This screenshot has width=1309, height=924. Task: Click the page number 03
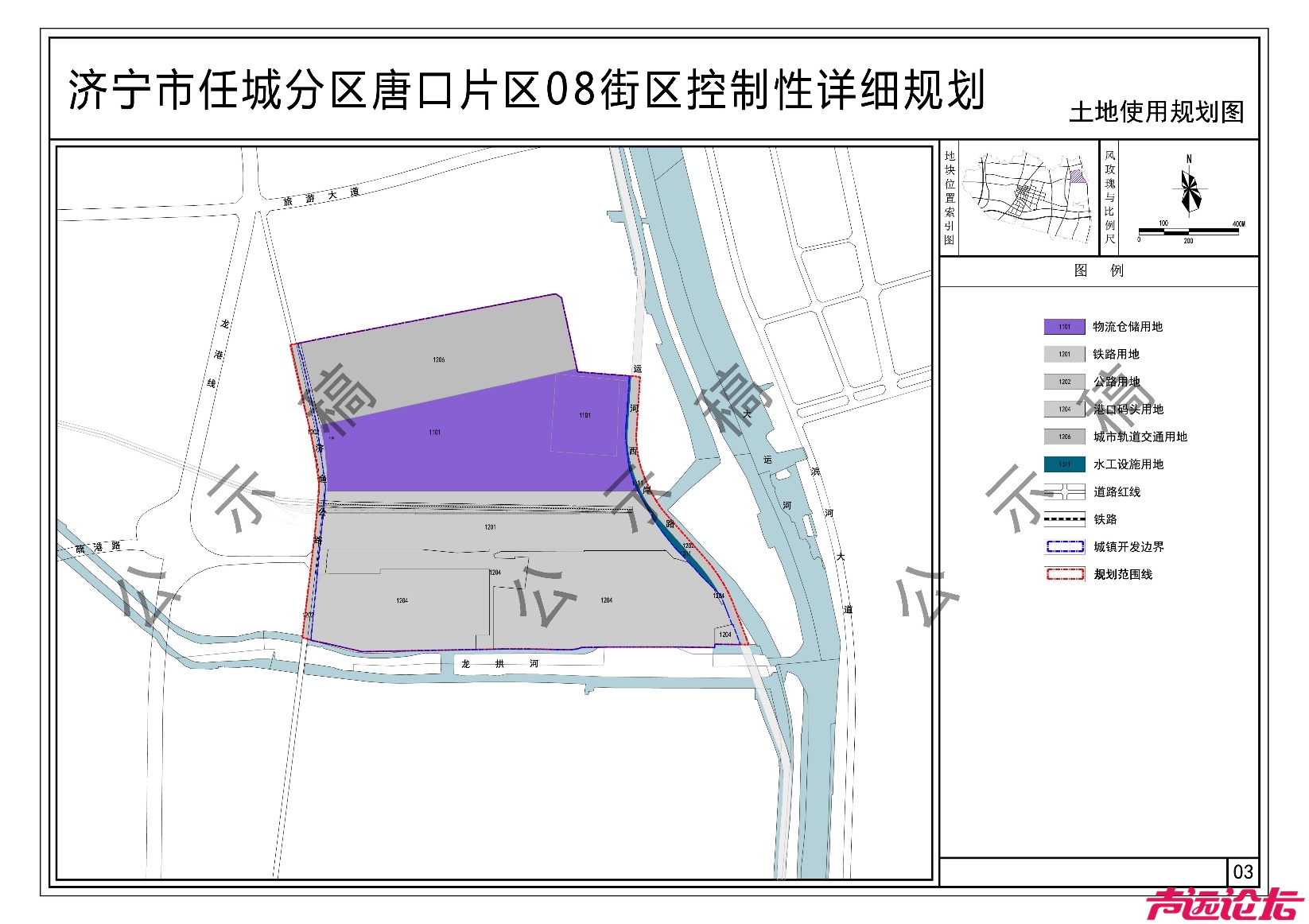[x=1243, y=872]
